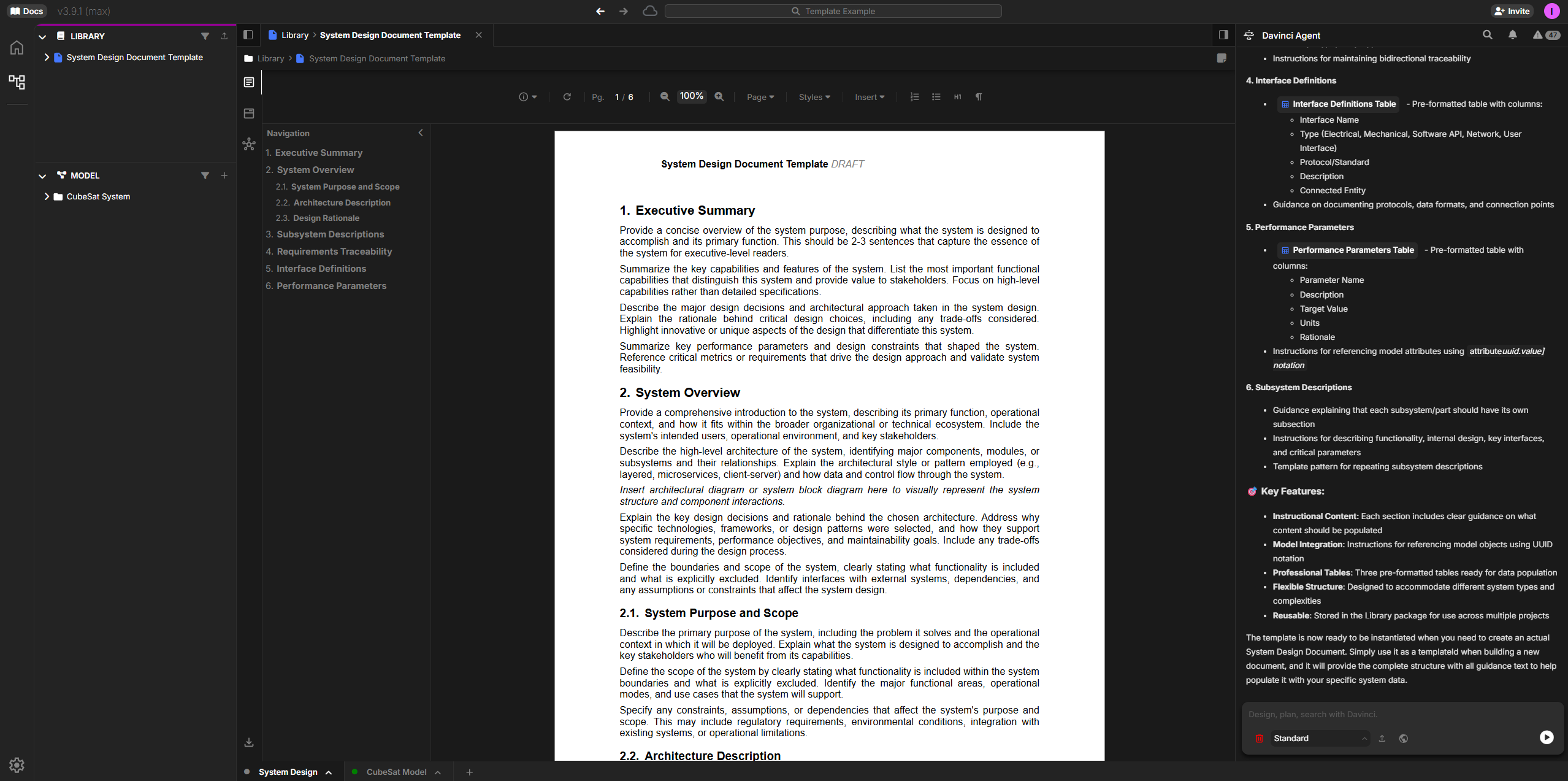Toggle the left sidebar panel
1568x781 pixels.
pyautogui.click(x=248, y=35)
